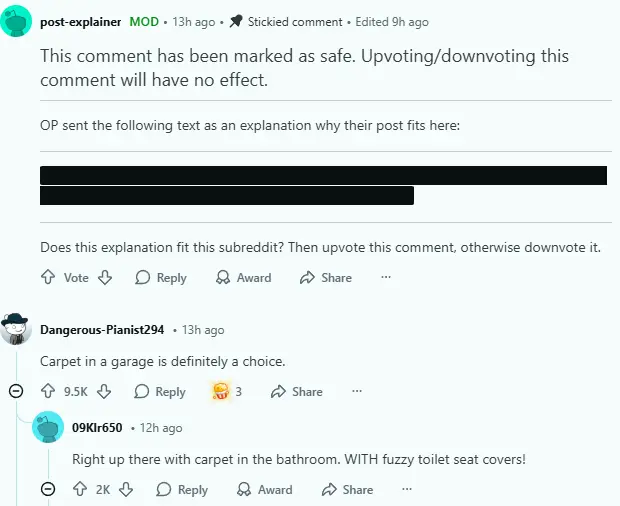Downvote Dangerous-Pianist294's carpet comment
Viewport: 620px width, 506px height.
(104, 392)
